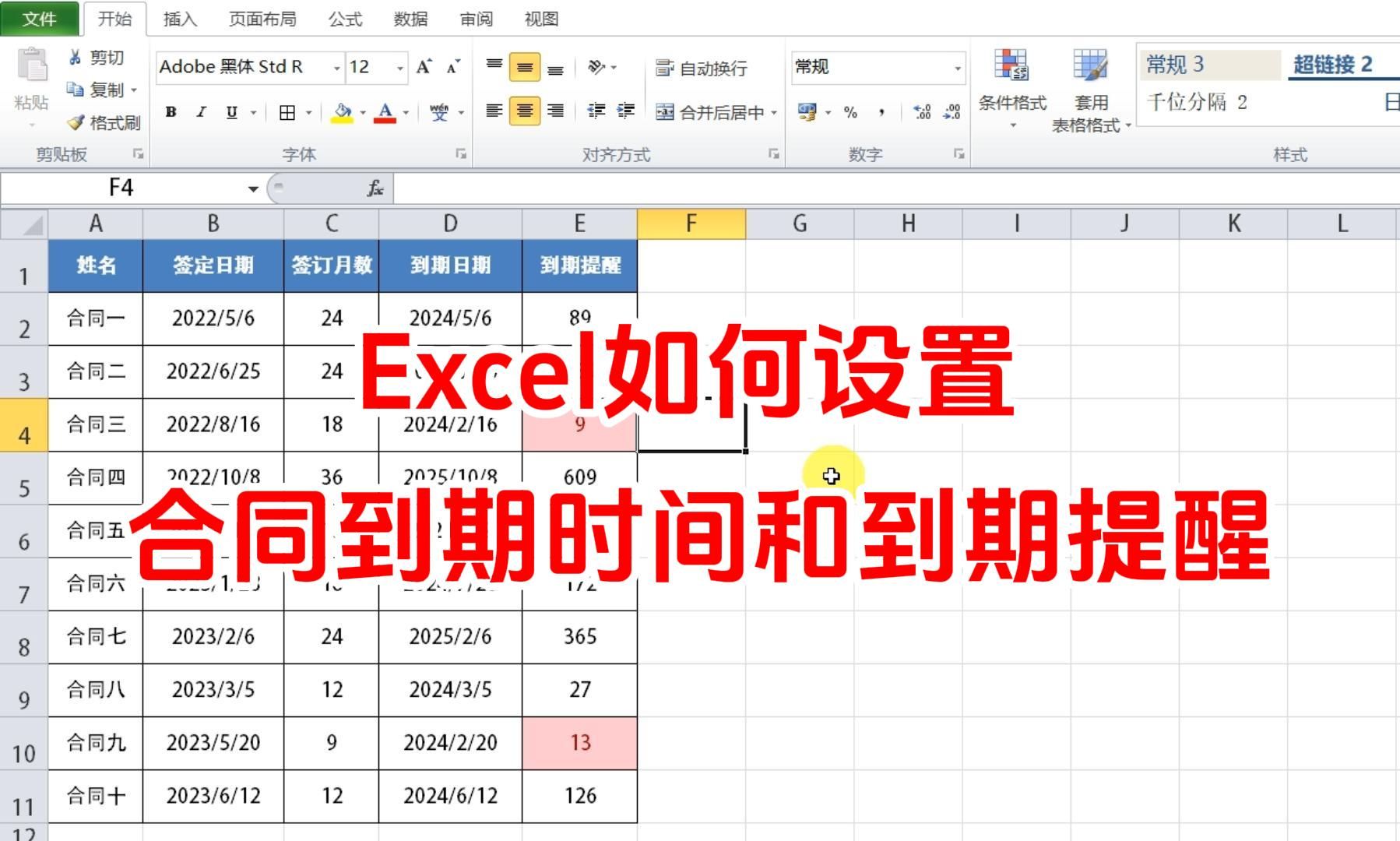This screenshot has width=1400, height=841.
Task: Toggle align text left
Action: tap(494, 111)
